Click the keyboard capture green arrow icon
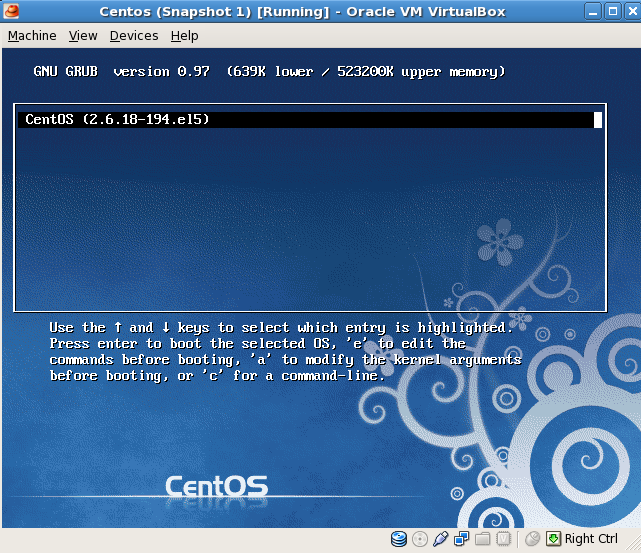 tap(553, 539)
